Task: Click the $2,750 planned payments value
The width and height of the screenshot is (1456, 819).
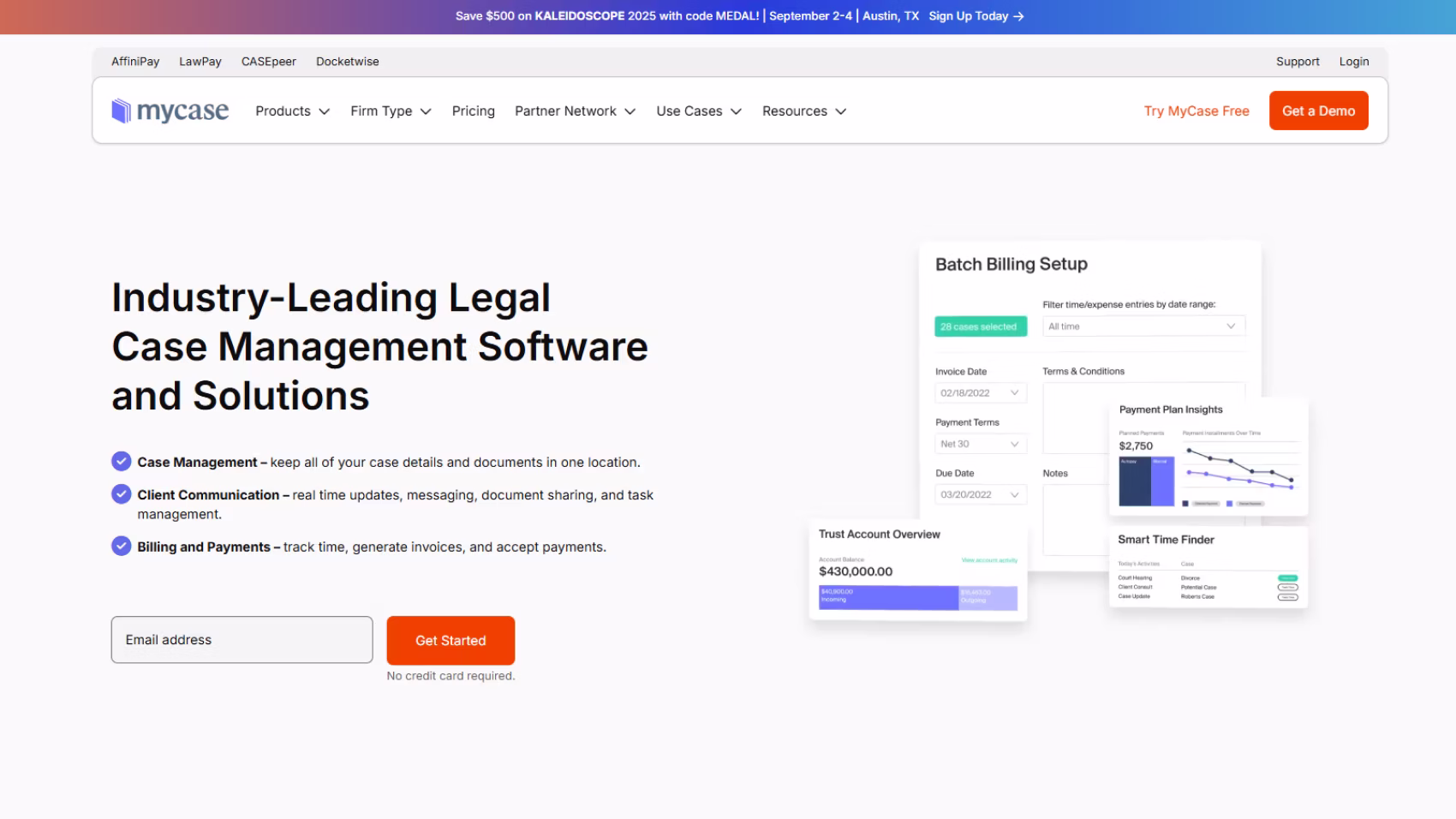Action: (1136, 446)
